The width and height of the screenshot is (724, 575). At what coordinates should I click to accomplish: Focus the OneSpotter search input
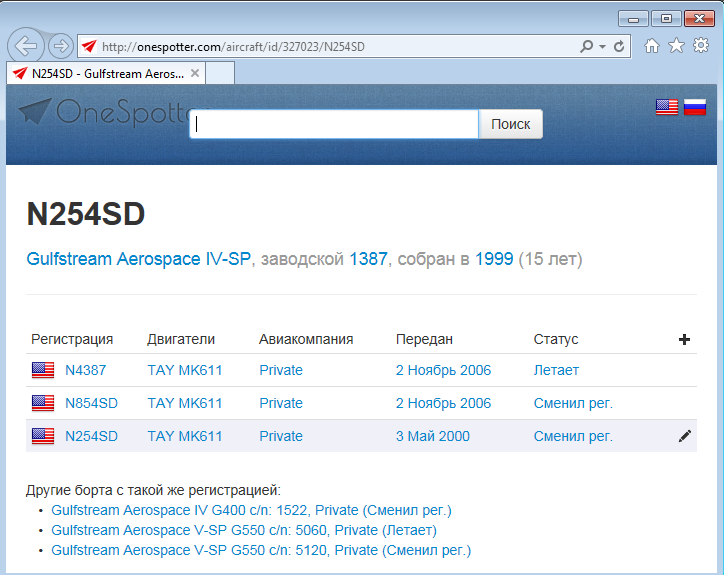(334, 124)
